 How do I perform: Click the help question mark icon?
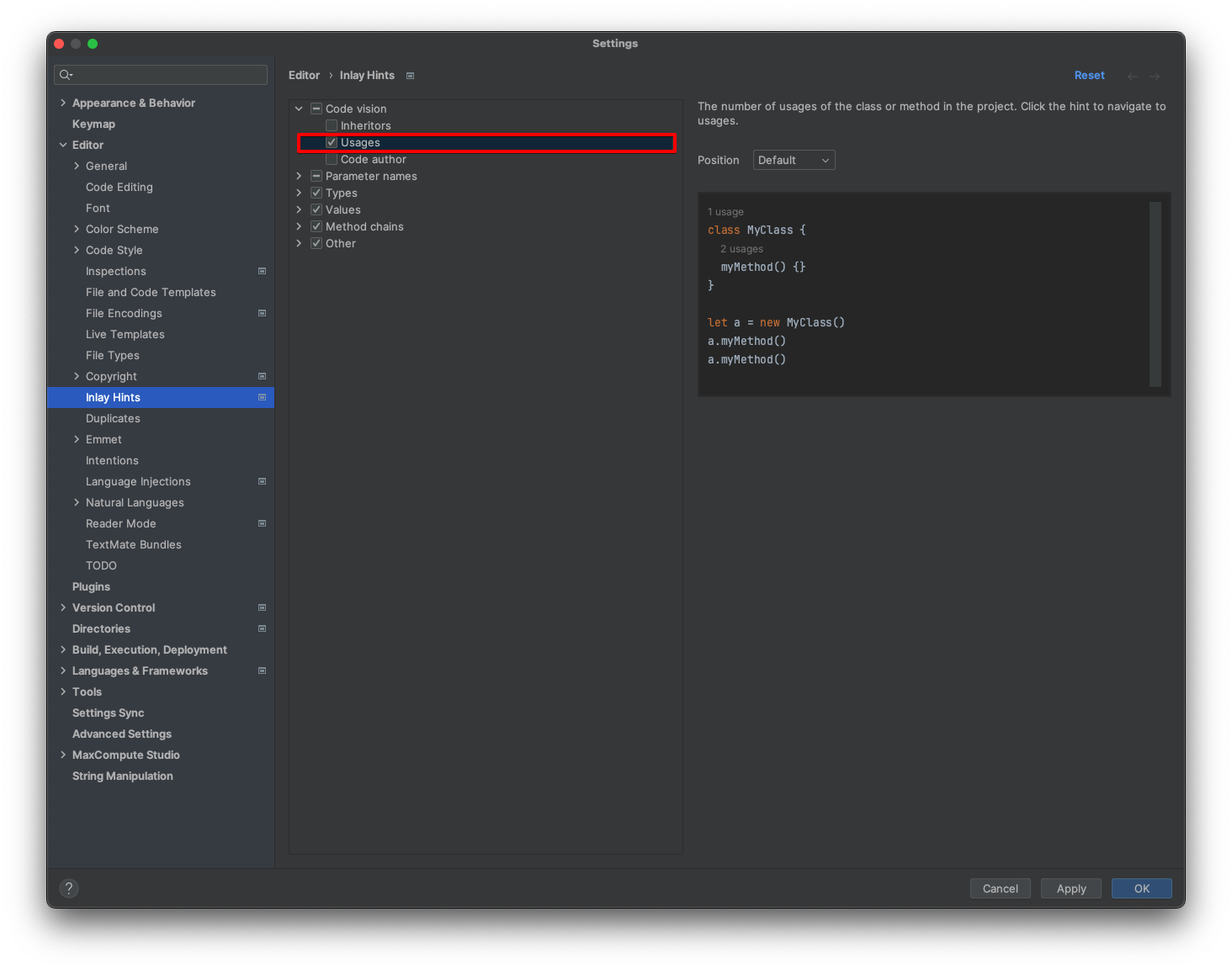(69, 888)
